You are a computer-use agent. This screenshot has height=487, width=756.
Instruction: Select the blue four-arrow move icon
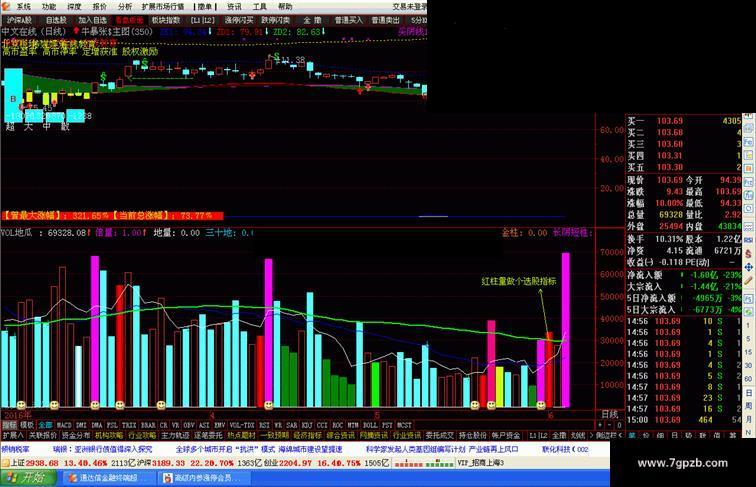coord(748,268)
